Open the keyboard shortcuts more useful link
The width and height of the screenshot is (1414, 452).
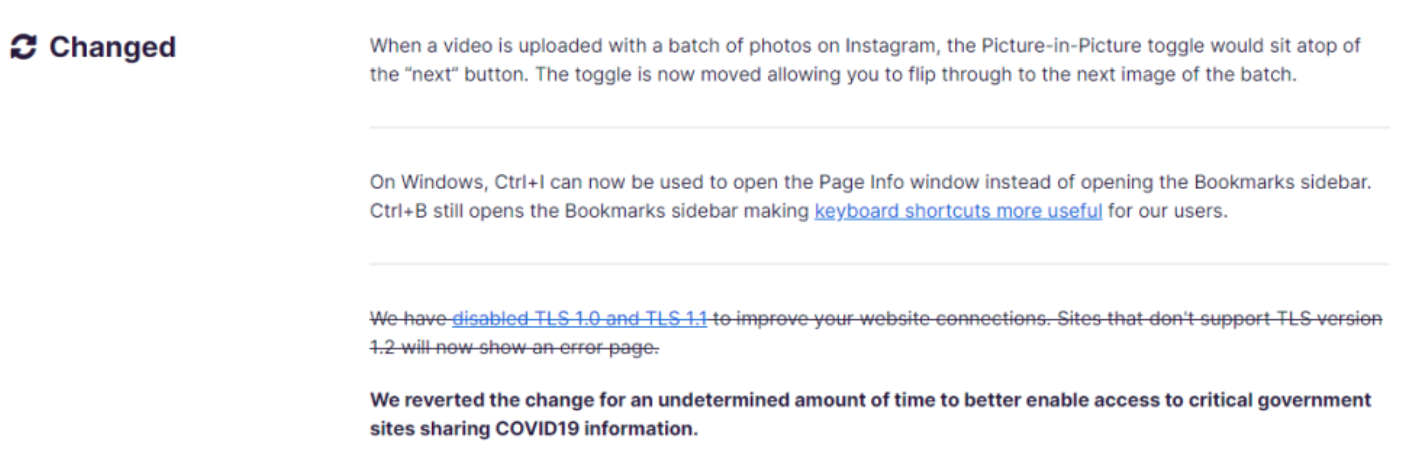pyautogui.click(x=958, y=212)
